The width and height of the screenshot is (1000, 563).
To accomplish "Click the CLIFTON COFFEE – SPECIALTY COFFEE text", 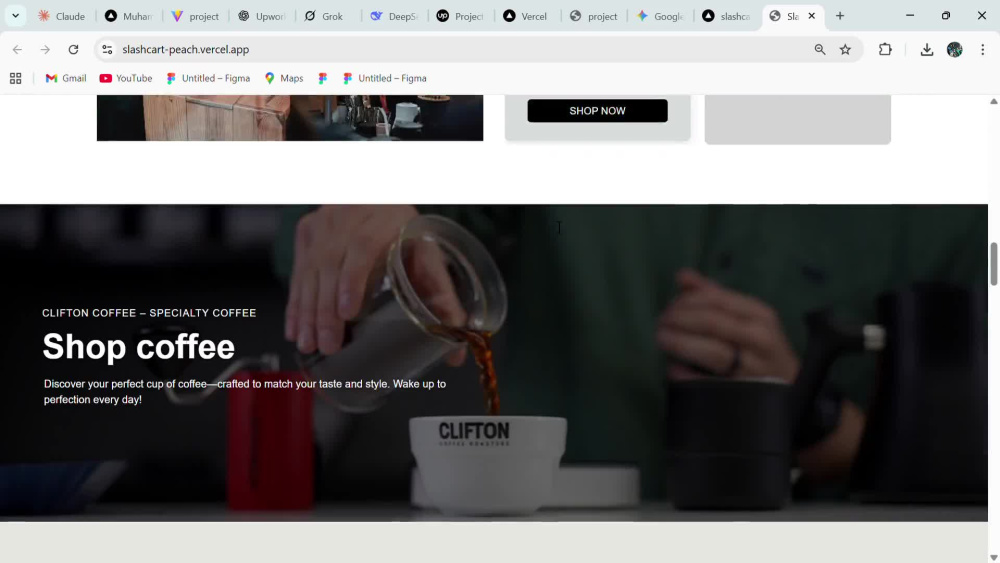I will click(x=149, y=313).
